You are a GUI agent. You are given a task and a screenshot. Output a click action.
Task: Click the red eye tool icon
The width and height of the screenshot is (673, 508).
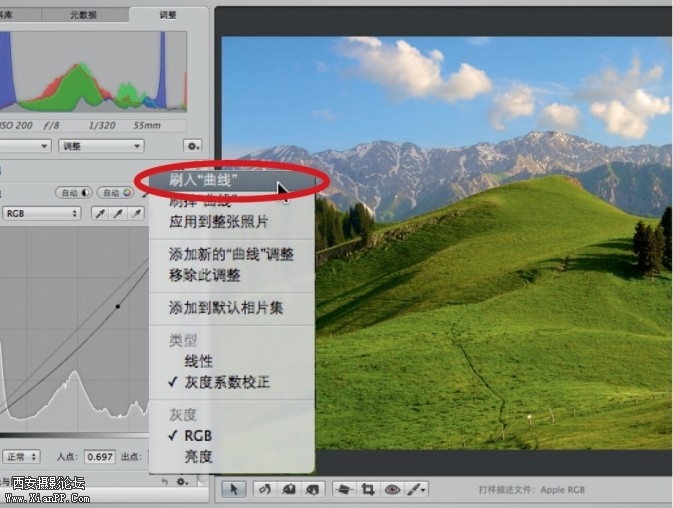(392, 489)
